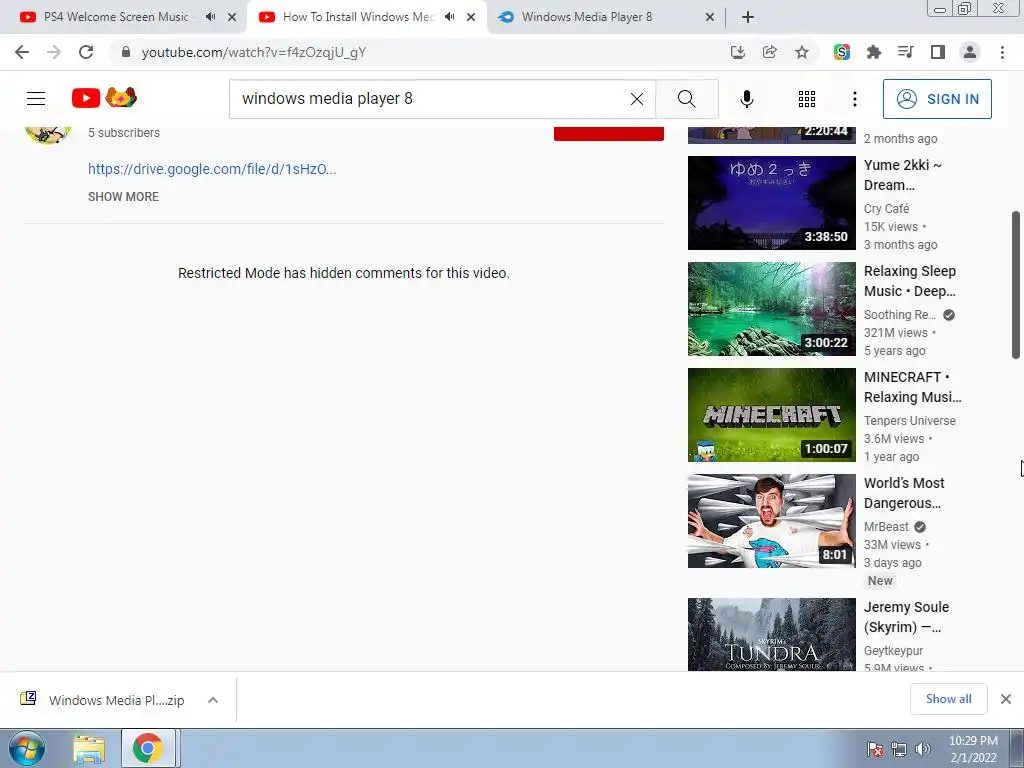Image resolution: width=1024 pixels, height=768 pixels.
Task: Open the Extensions puzzle menu
Action: pyautogui.click(x=874, y=52)
